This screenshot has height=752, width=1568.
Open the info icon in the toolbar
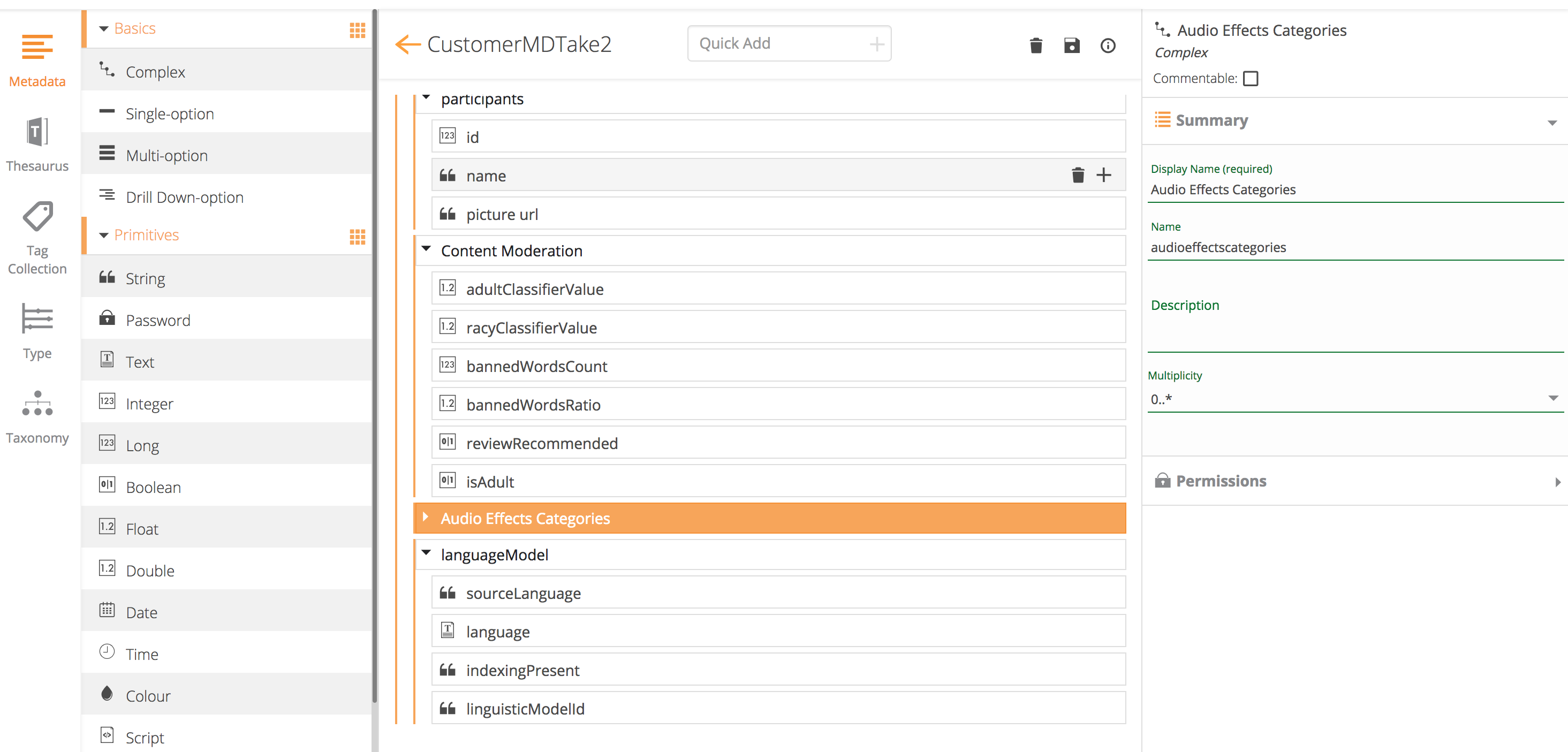click(x=1107, y=45)
